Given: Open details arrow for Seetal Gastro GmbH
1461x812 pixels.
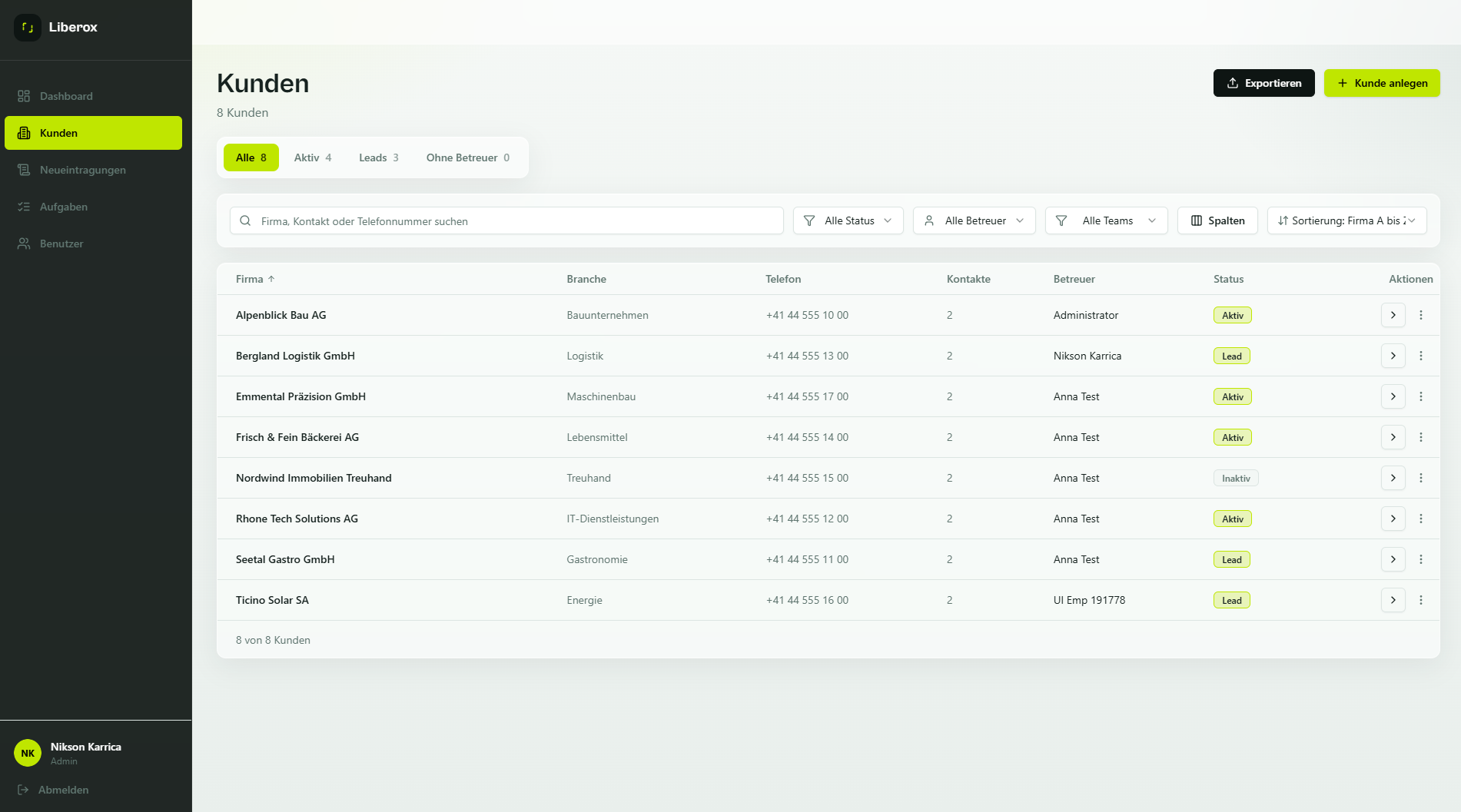Looking at the screenshot, I should coord(1393,559).
